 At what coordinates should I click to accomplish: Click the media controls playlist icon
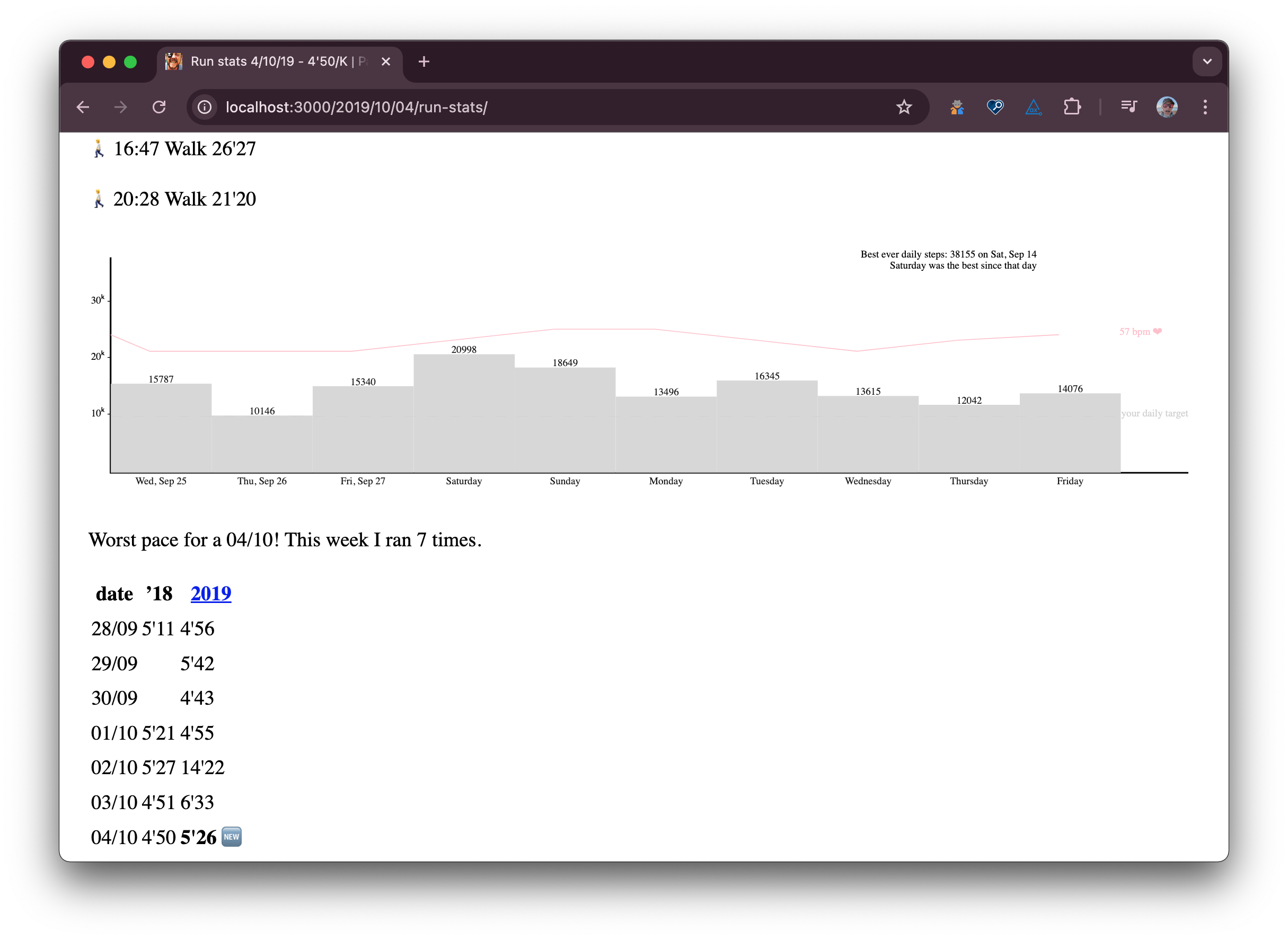(1128, 107)
